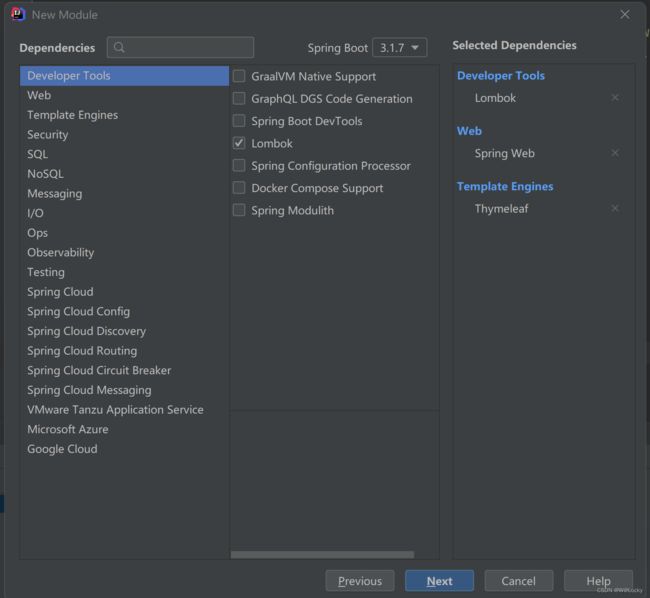Viewport: 650px width, 598px height.
Task: Tick Spring Modulith checkbox
Action: click(239, 210)
